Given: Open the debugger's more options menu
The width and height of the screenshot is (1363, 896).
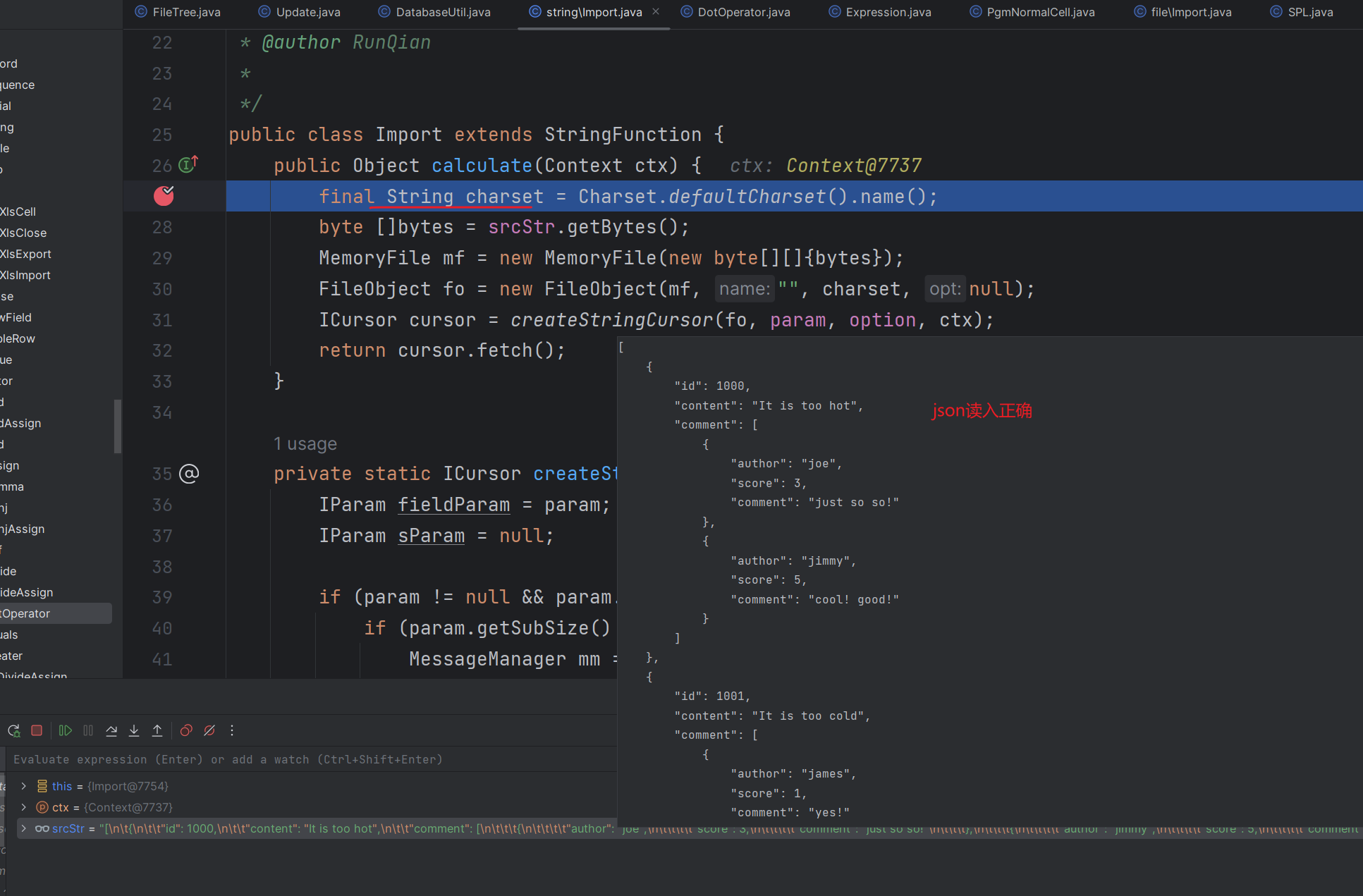Looking at the screenshot, I should 231,730.
